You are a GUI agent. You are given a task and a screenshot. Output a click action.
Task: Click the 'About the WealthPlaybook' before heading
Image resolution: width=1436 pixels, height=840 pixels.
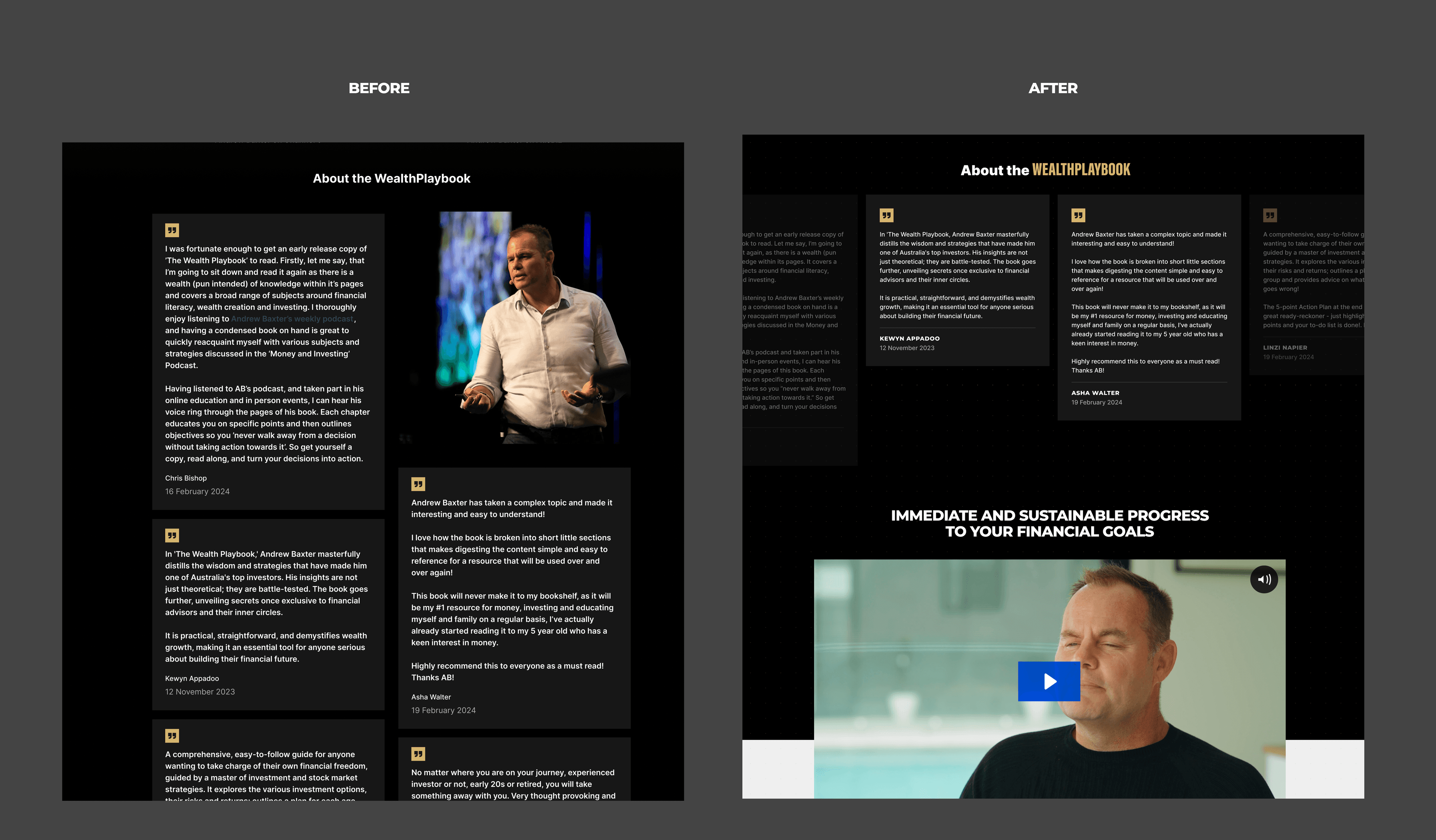[x=392, y=178]
